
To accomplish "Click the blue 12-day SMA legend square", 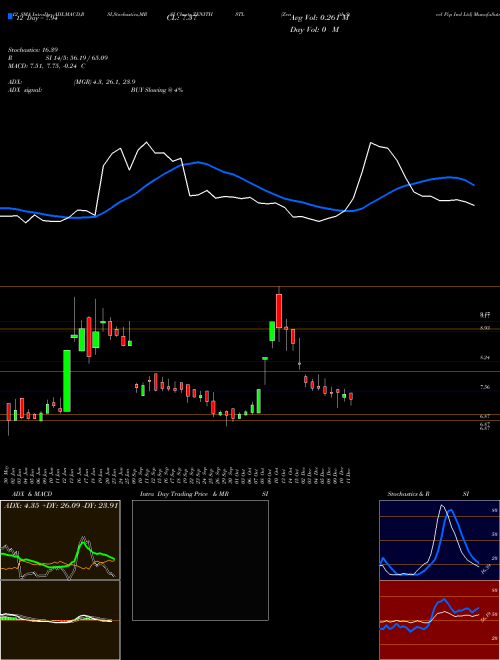I will (x=10, y=16).
